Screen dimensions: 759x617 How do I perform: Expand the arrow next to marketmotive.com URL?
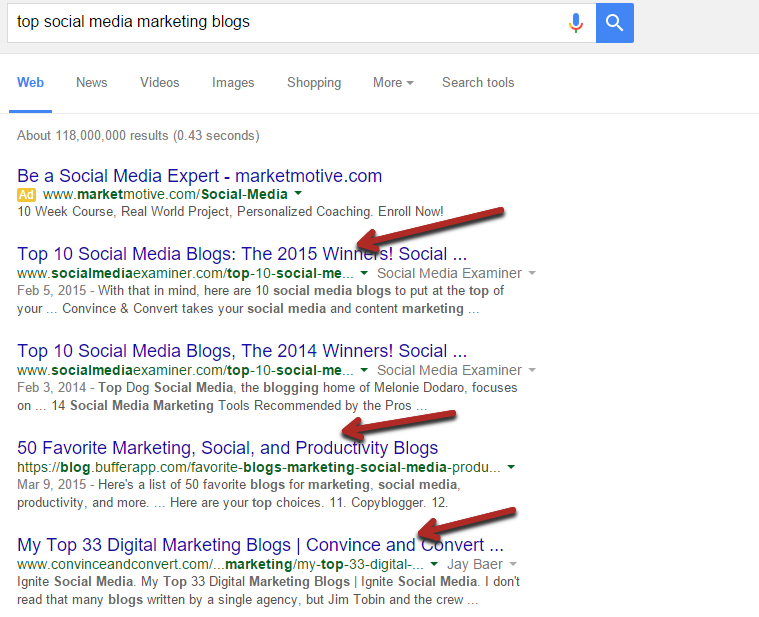click(x=298, y=194)
